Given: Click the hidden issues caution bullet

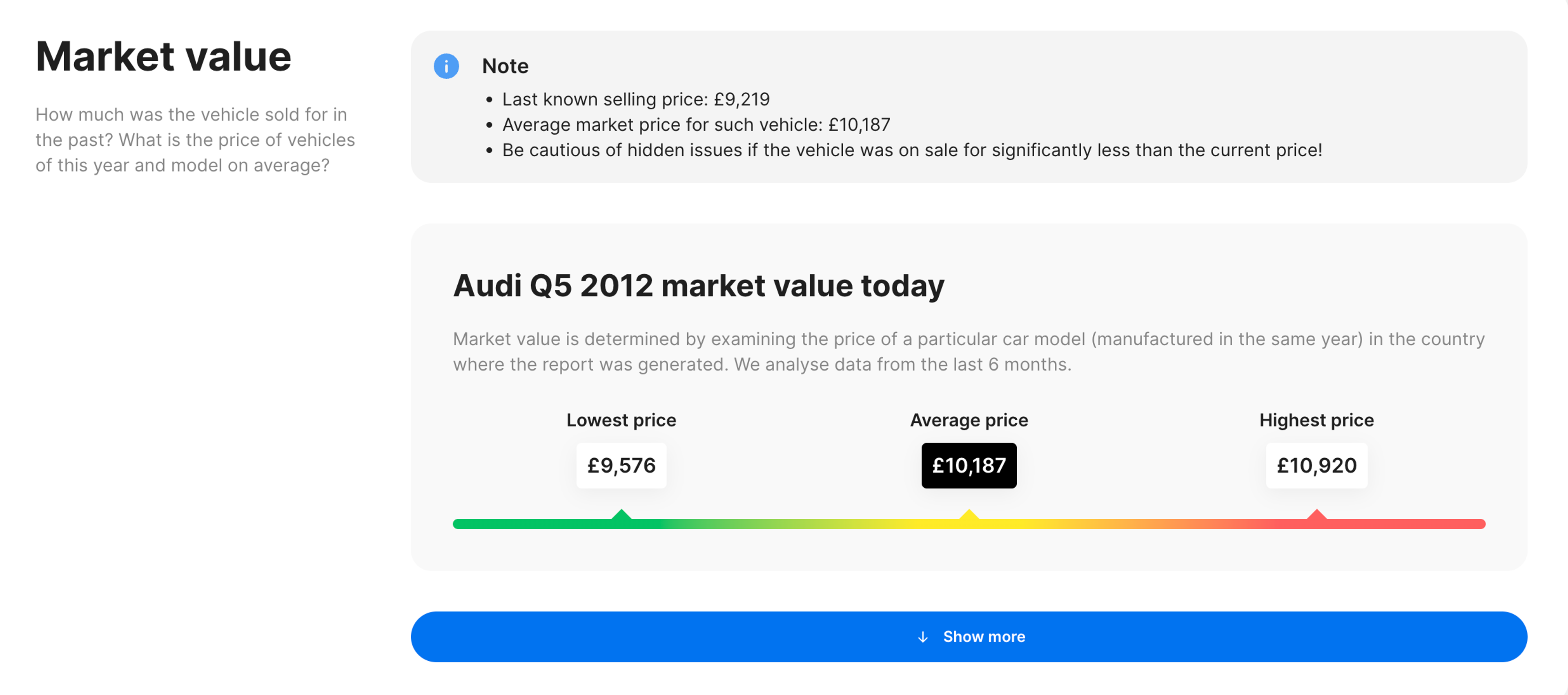Looking at the screenshot, I should pyautogui.click(x=912, y=150).
